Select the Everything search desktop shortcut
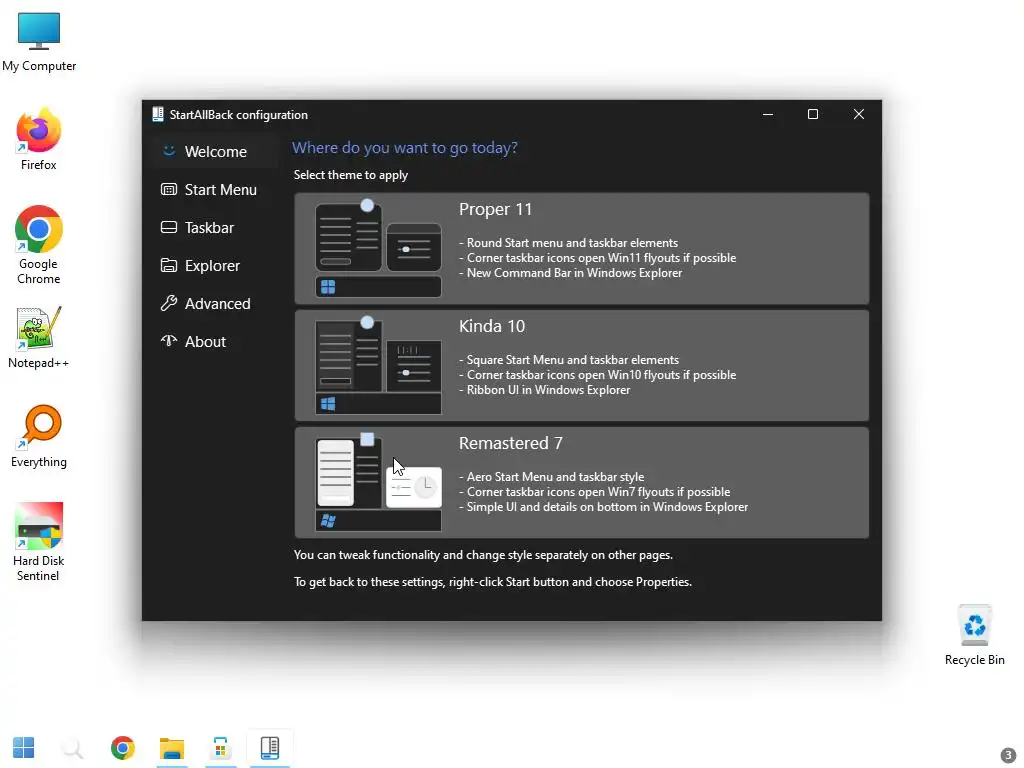The width and height of the screenshot is (1024, 768). pos(39,436)
